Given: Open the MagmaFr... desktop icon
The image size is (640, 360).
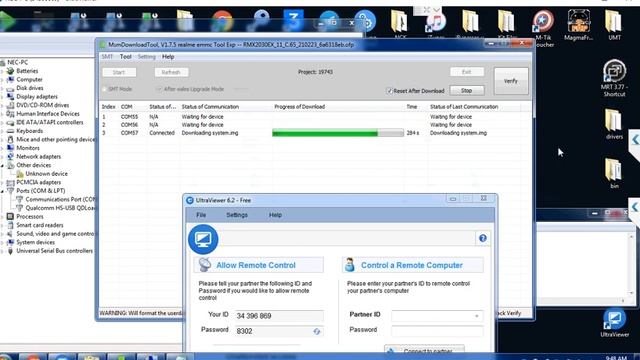Looking at the screenshot, I should point(578,24).
